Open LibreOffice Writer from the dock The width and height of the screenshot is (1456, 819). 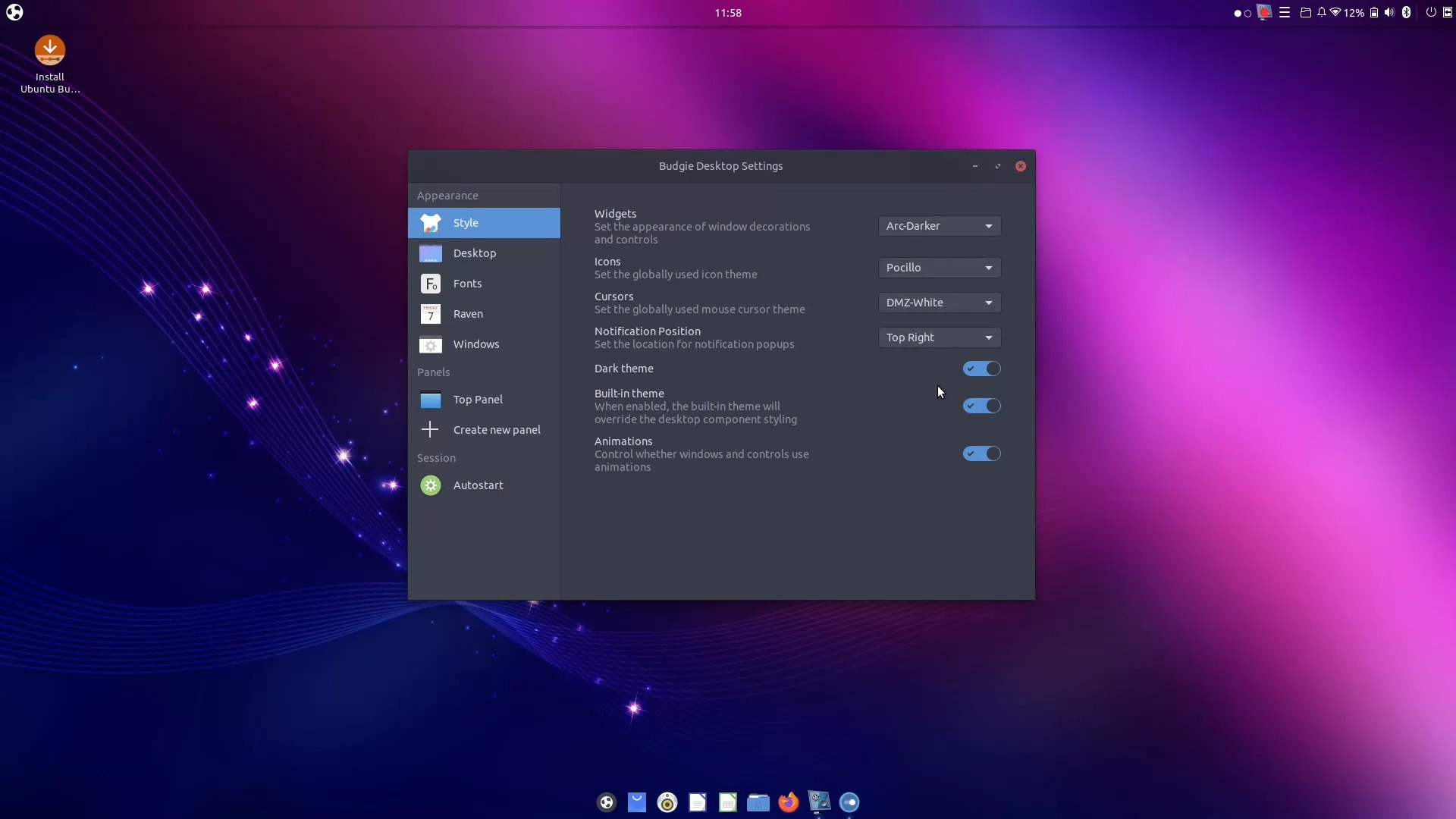698,802
